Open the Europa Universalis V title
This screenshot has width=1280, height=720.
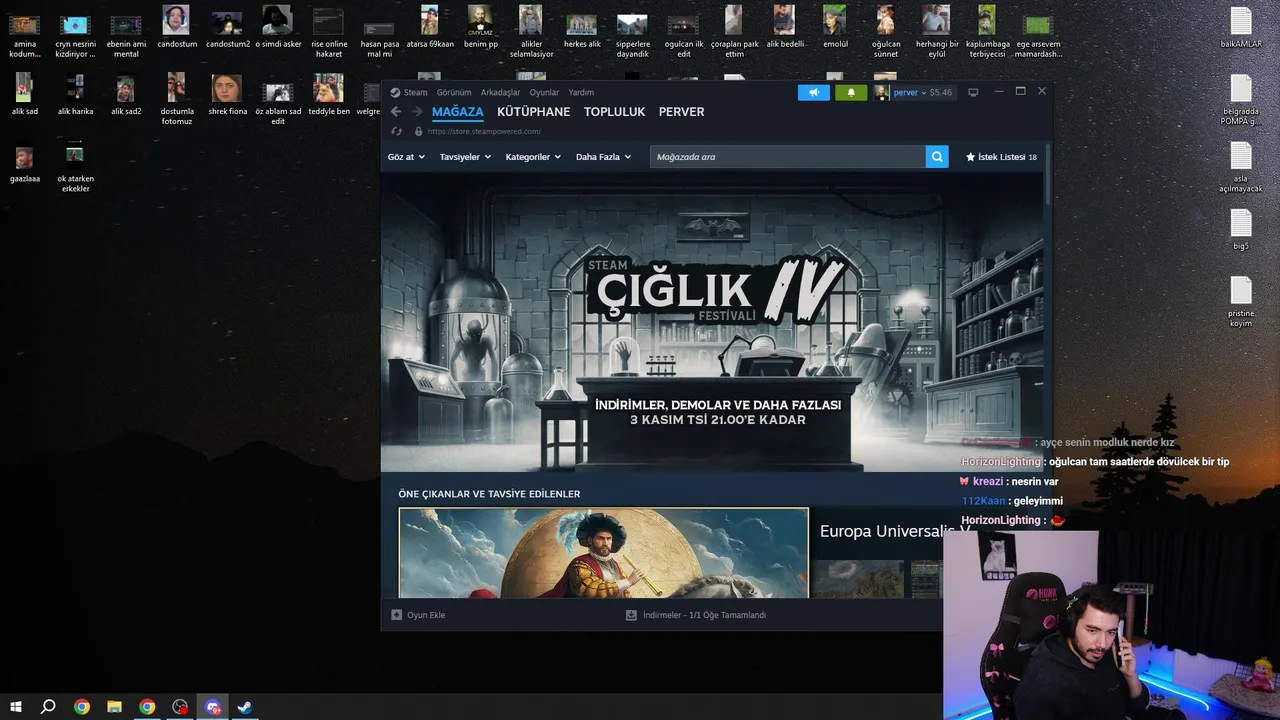click(x=895, y=531)
